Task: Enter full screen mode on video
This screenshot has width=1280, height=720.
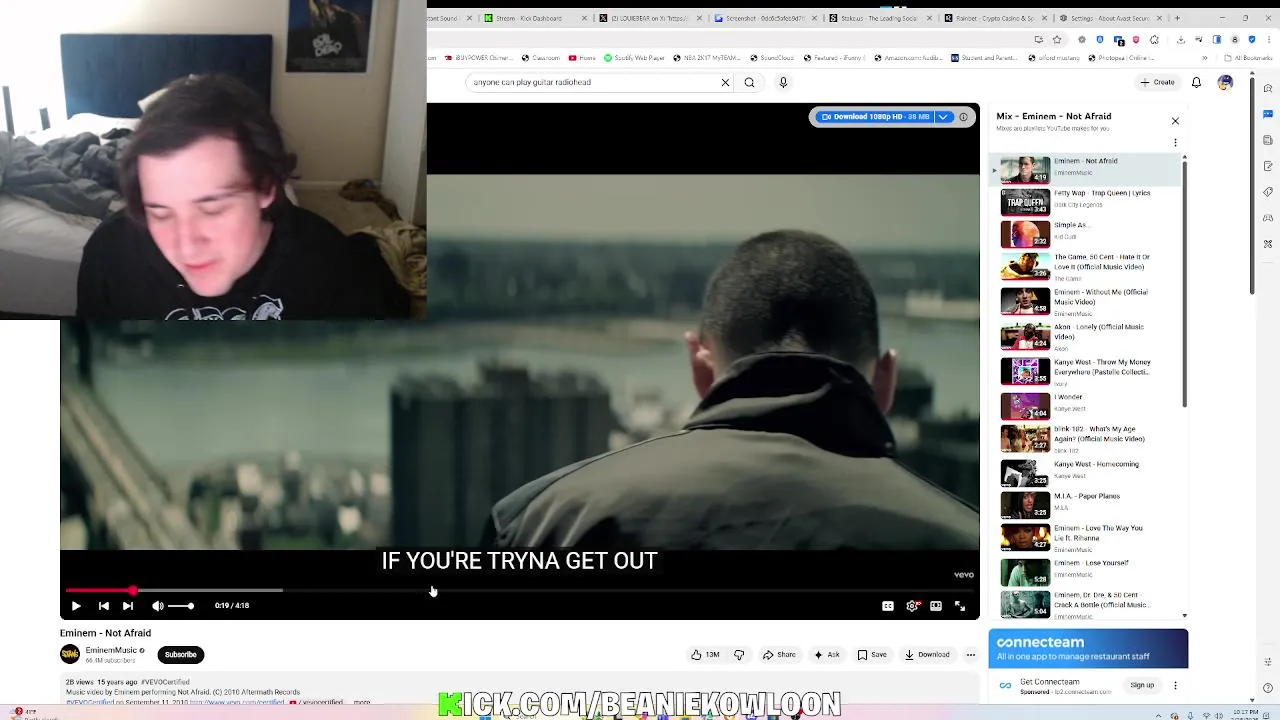Action: [960, 605]
